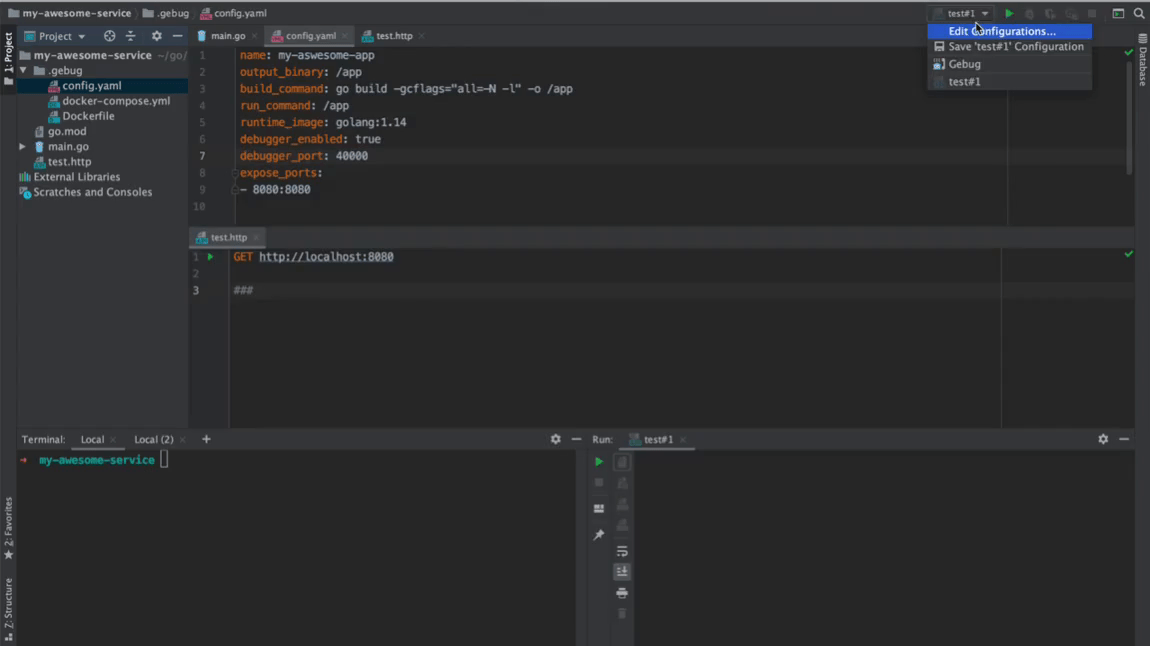Clear Run console with trash icon
Screen dimensions: 1150x646
(x=622, y=614)
